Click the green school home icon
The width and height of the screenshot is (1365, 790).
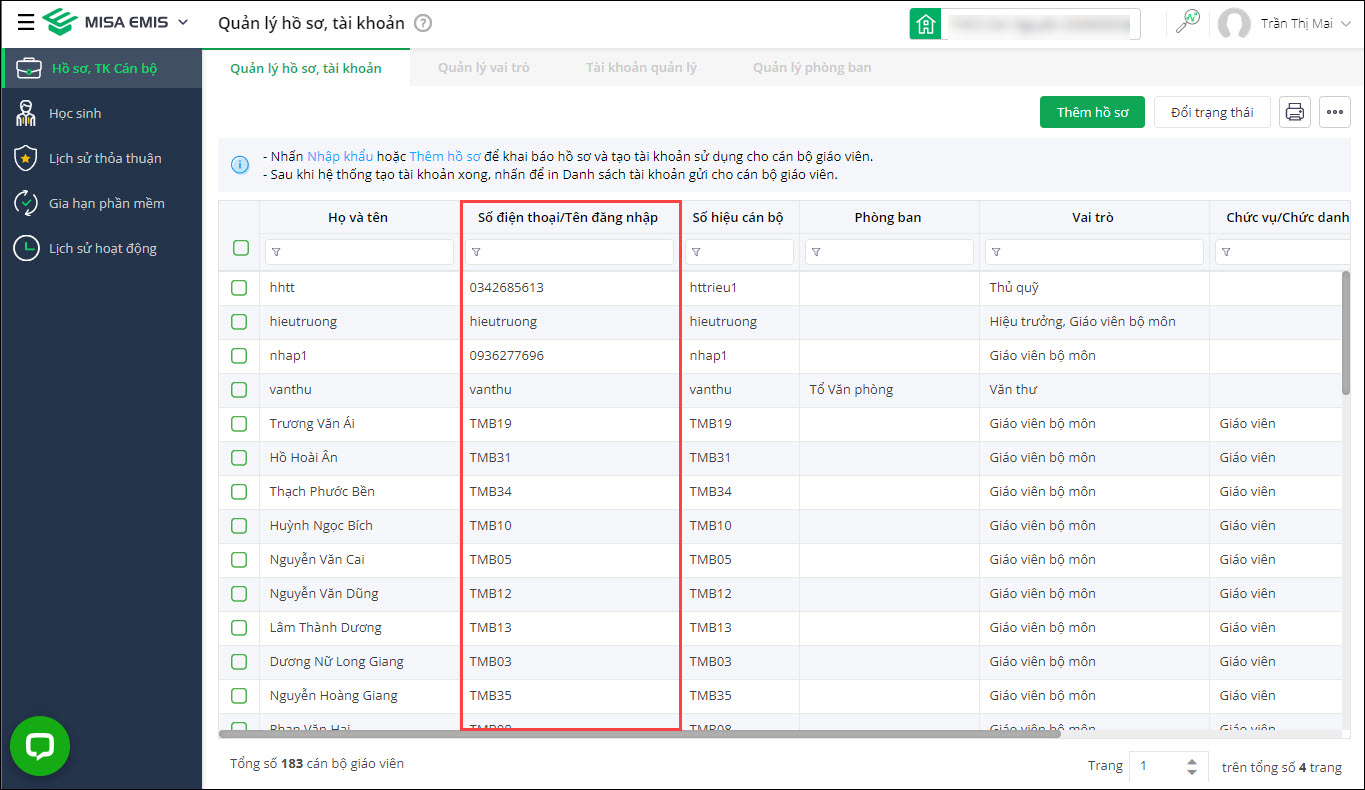tap(925, 24)
